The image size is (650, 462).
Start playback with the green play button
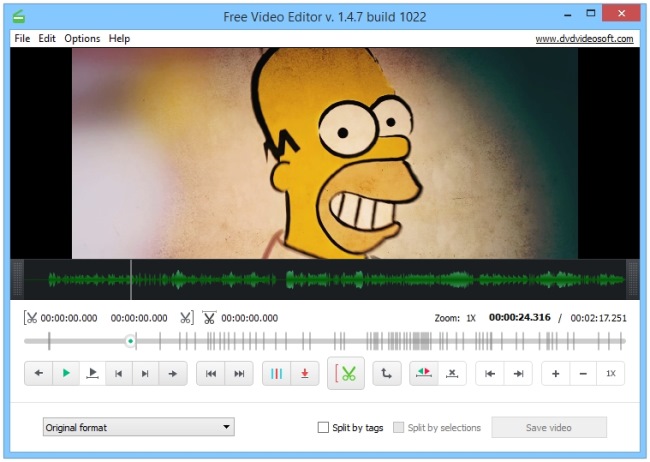click(x=66, y=373)
